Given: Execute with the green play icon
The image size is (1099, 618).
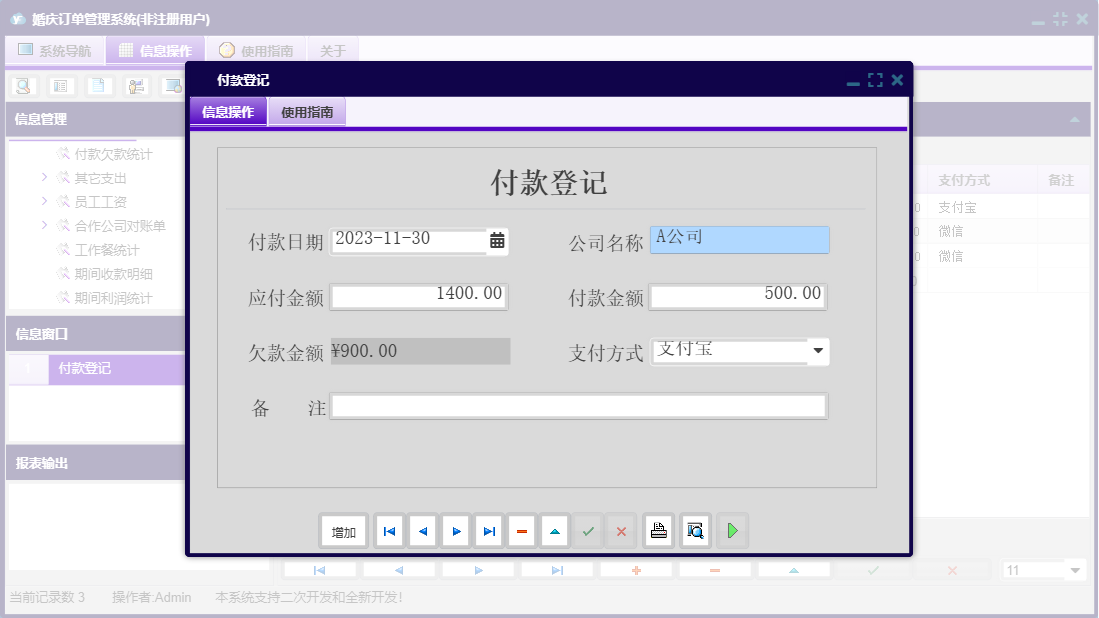Looking at the screenshot, I should point(732,531).
